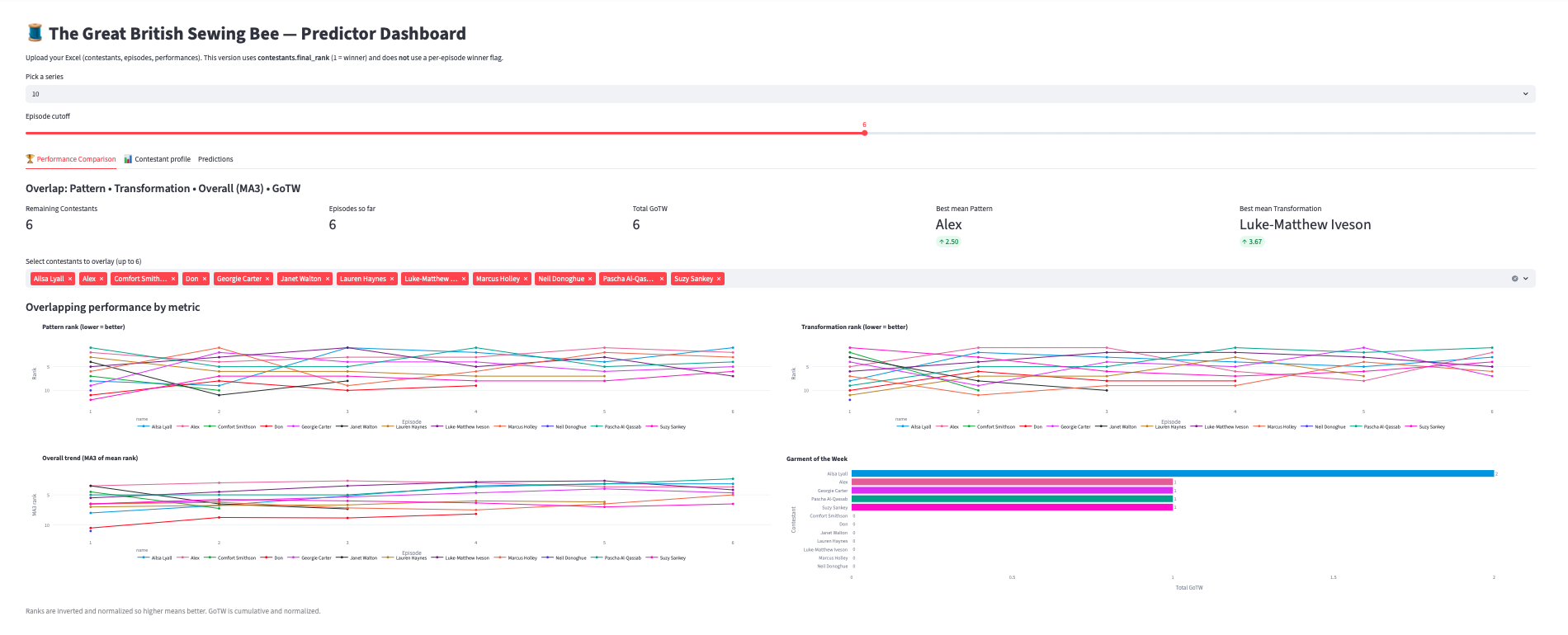Click x icon on Janet Walton tag
Screen dimensions: 1568x635
tap(328, 279)
